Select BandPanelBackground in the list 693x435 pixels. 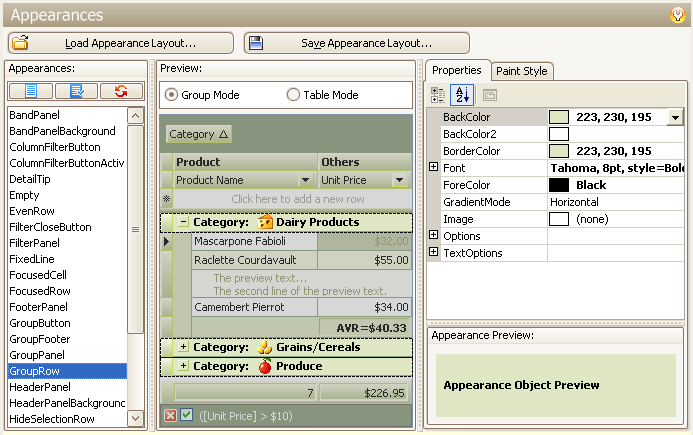pos(67,131)
